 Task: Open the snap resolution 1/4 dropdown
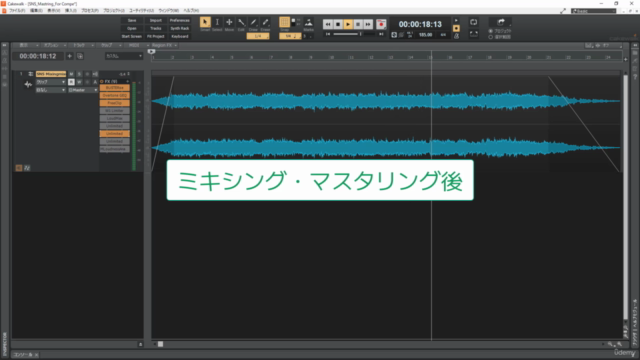pos(258,36)
